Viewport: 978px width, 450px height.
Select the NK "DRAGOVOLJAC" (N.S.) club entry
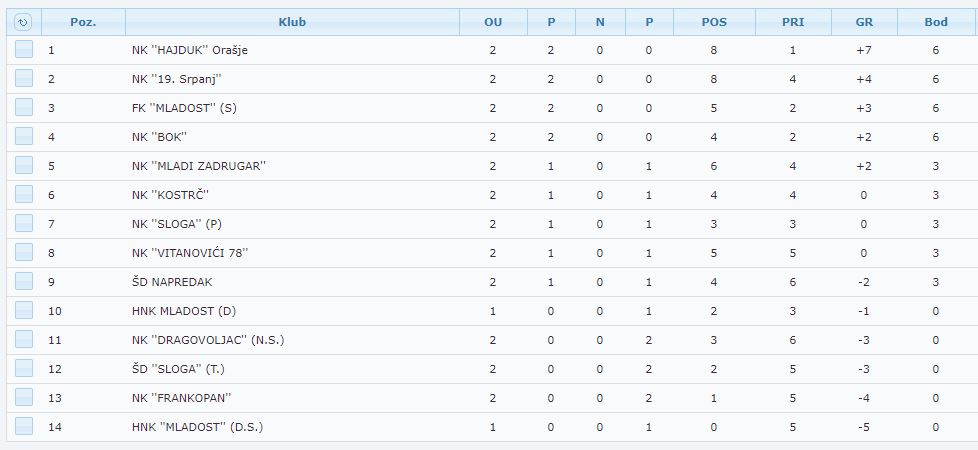(208, 340)
